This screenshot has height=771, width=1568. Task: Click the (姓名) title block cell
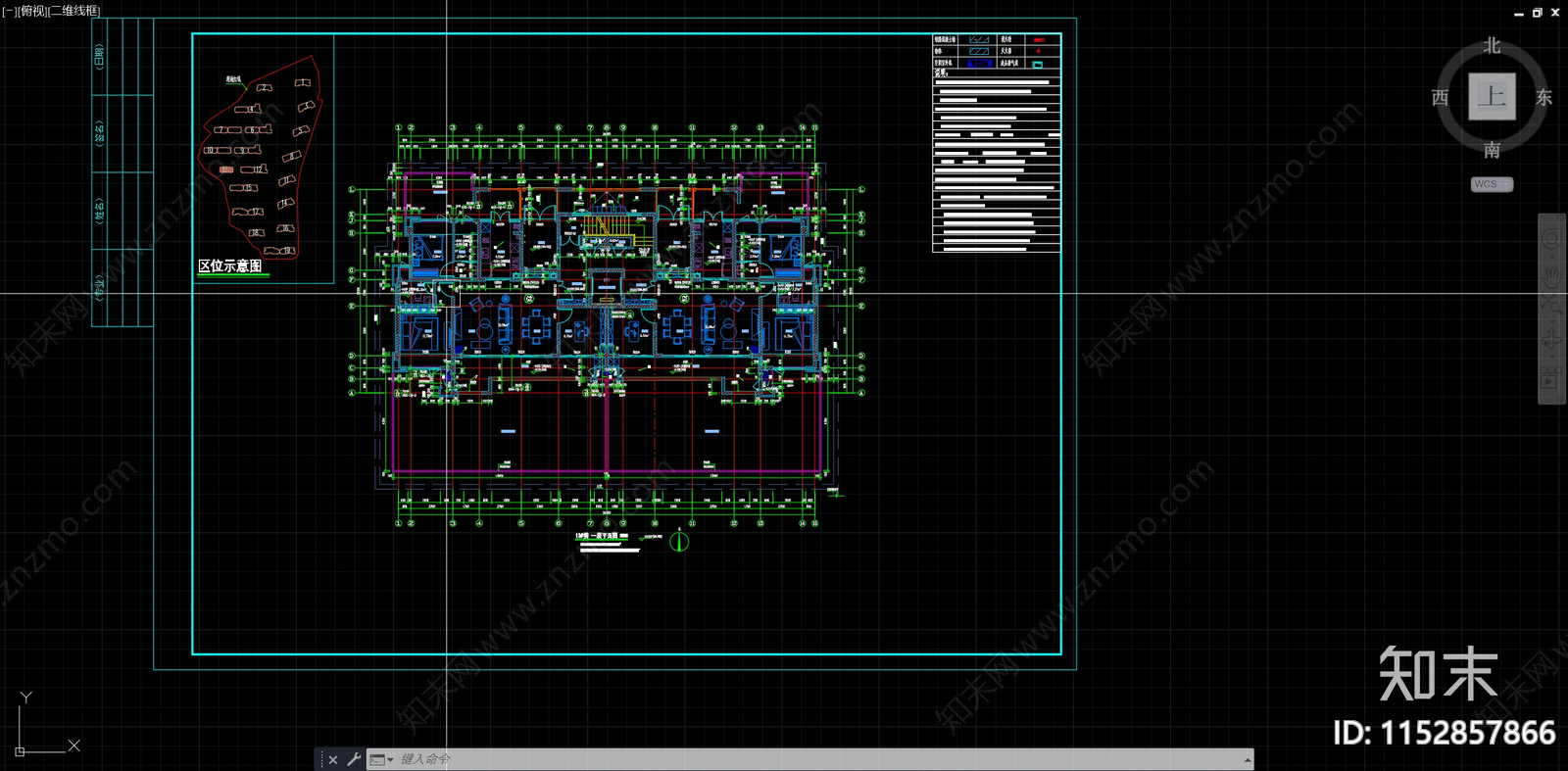(99, 211)
